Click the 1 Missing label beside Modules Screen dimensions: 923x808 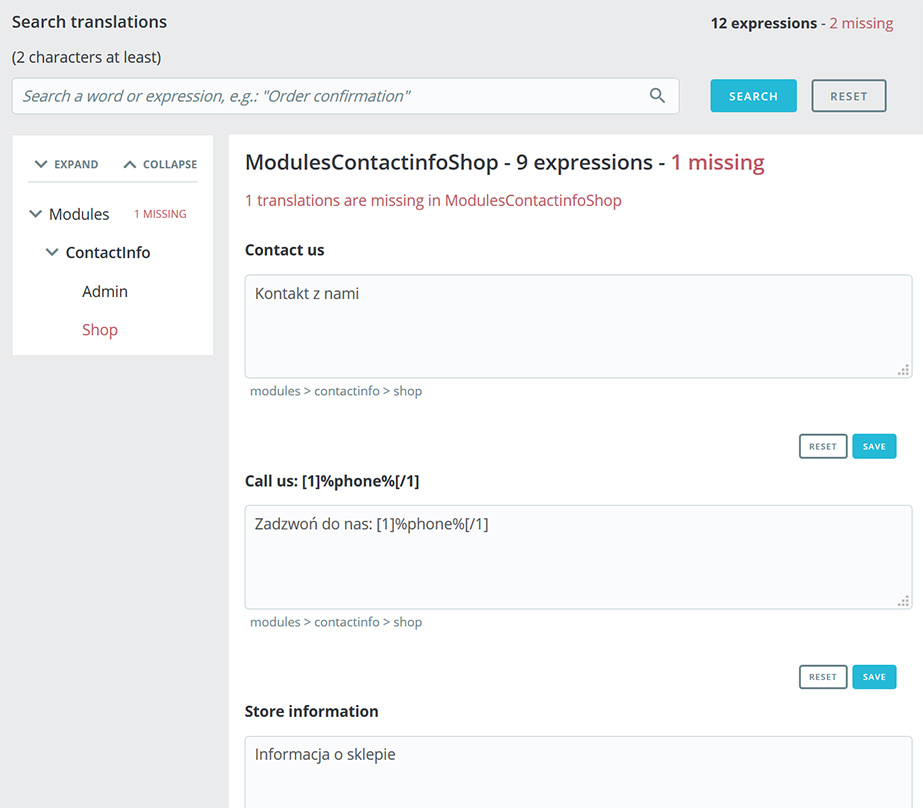(160, 214)
